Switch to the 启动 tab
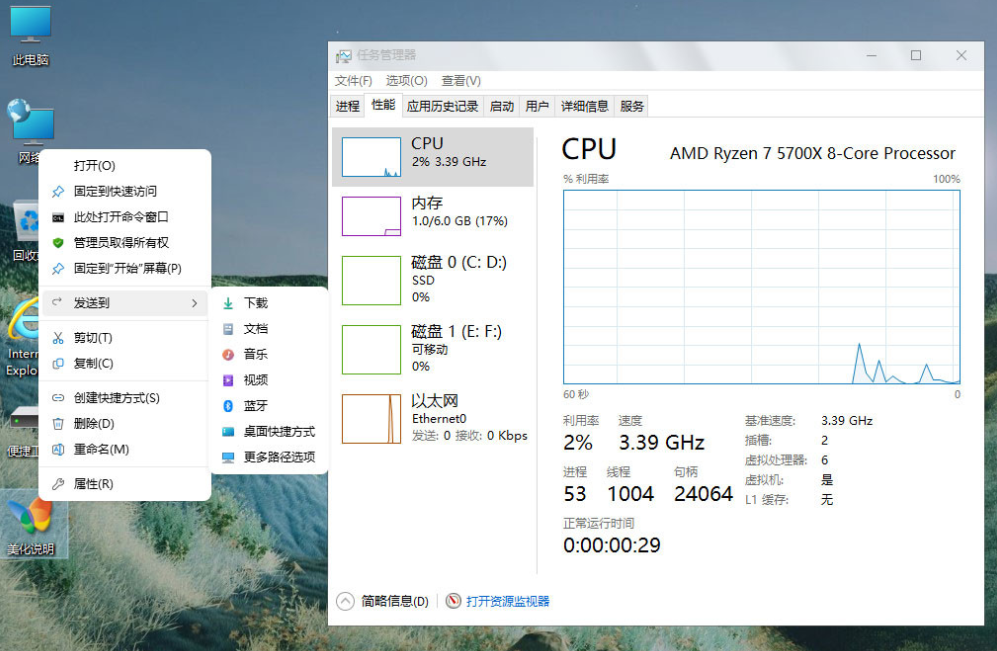 tap(502, 106)
